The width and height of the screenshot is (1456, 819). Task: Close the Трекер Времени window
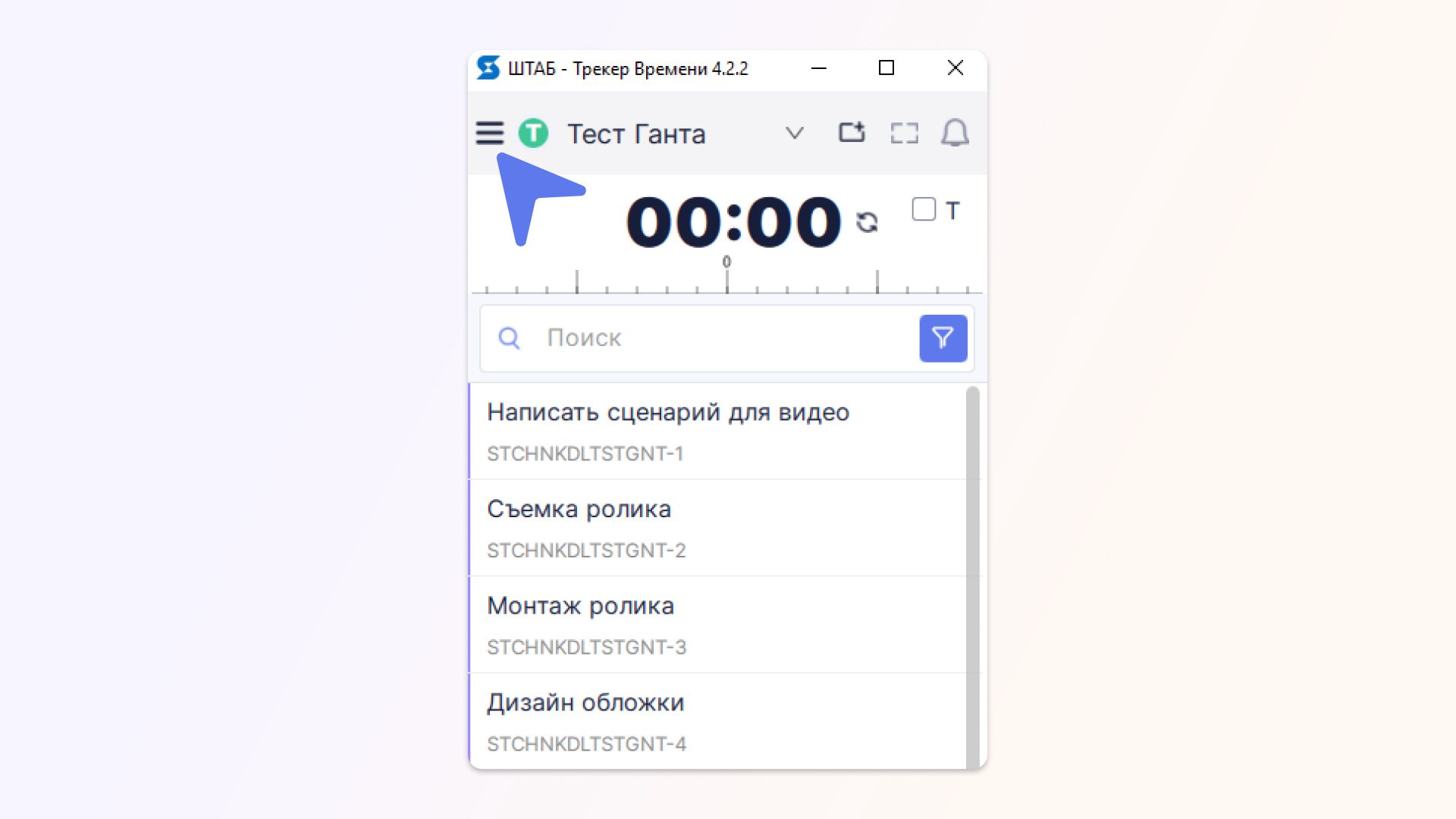(x=955, y=68)
